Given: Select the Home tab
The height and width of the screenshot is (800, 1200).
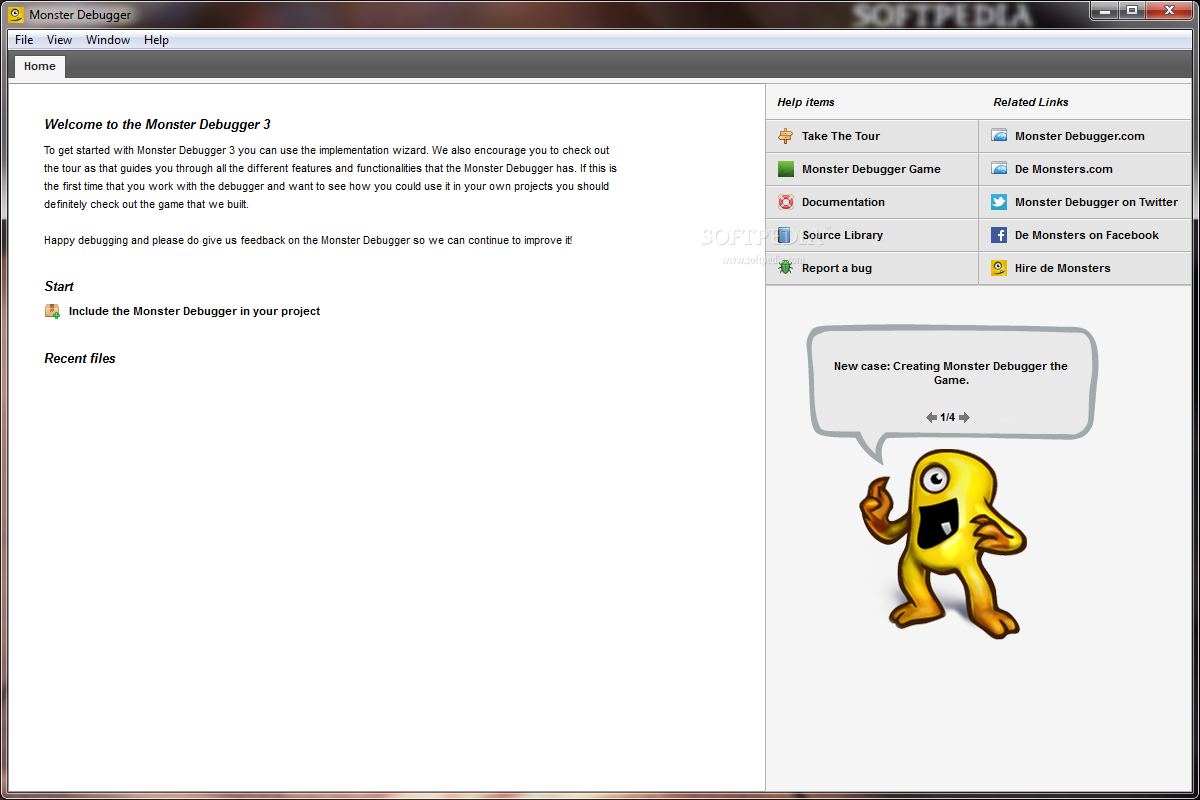Looking at the screenshot, I should point(40,66).
